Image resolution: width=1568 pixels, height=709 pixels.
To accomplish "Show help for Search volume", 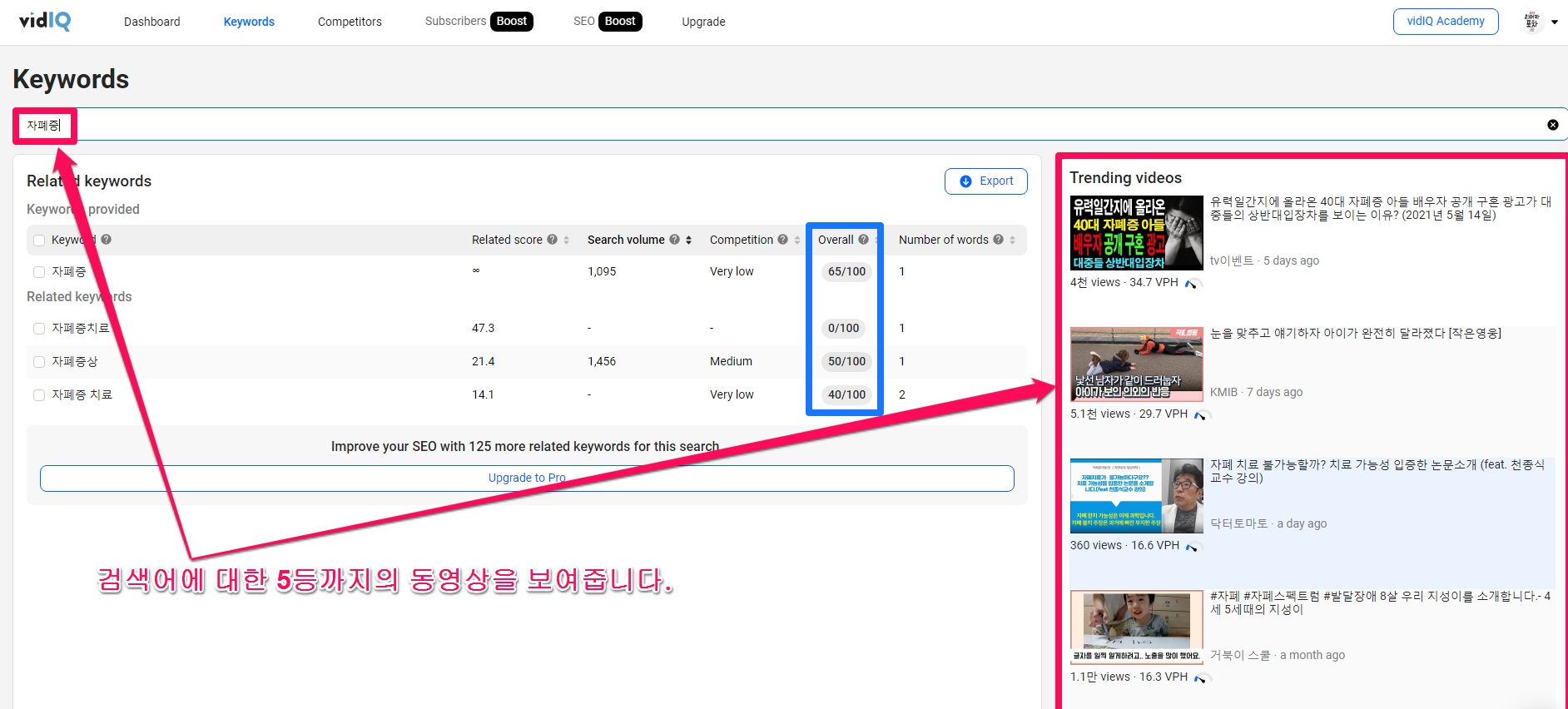I will pyautogui.click(x=674, y=240).
